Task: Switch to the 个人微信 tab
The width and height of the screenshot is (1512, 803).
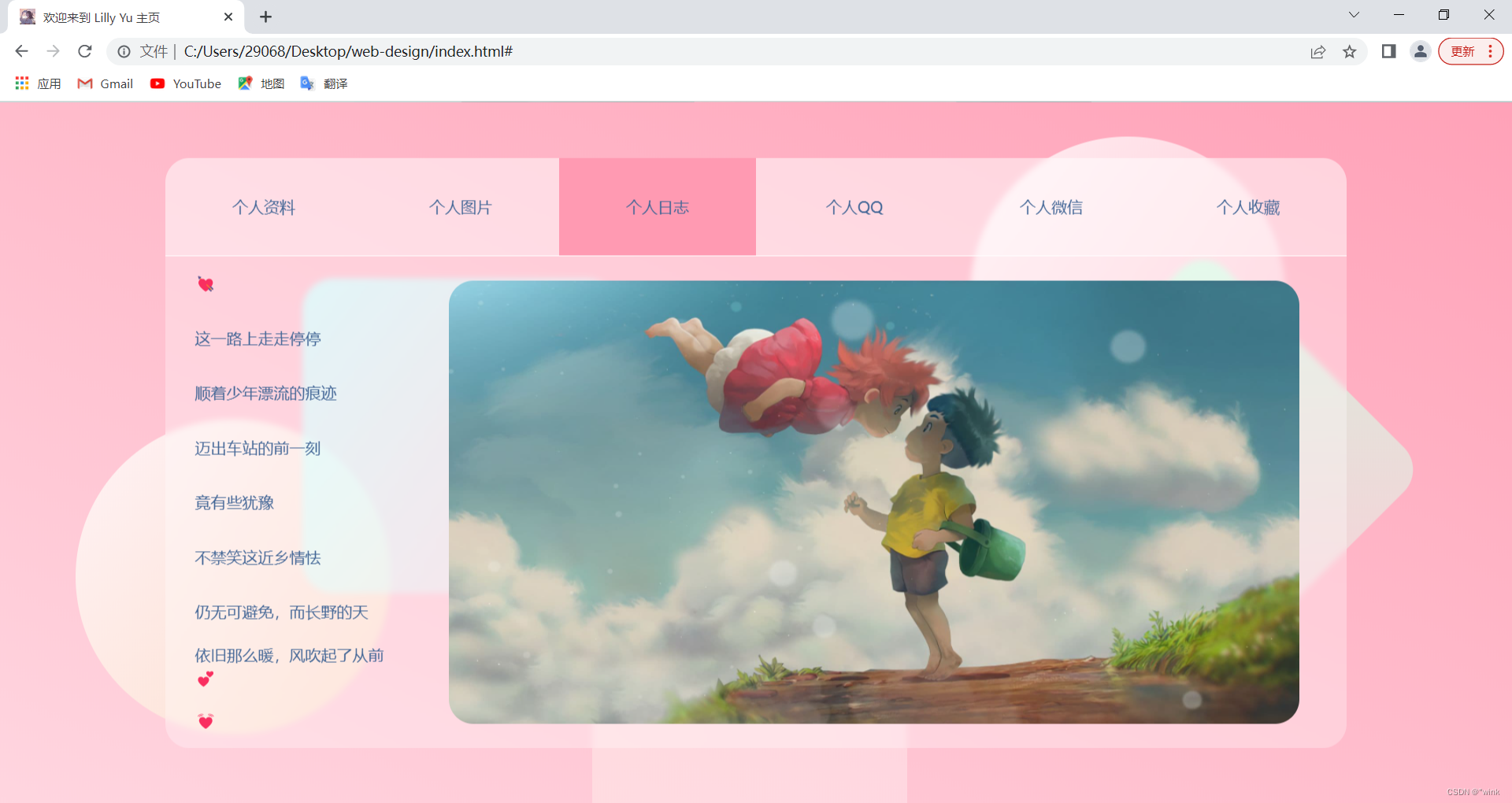Action: click(1051, 207)
